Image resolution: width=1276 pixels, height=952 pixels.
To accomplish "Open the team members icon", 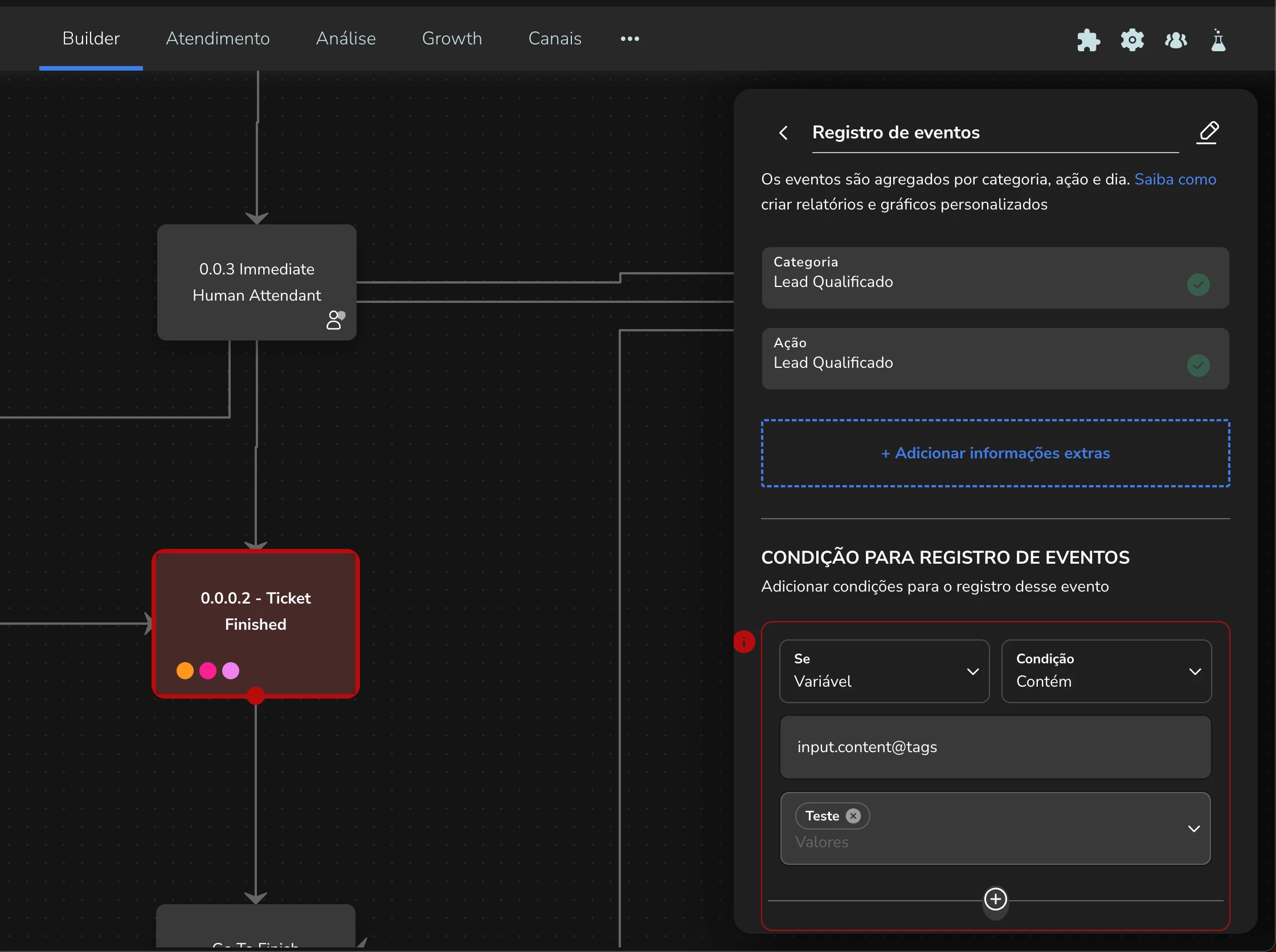I will (x=1176, y=40).
